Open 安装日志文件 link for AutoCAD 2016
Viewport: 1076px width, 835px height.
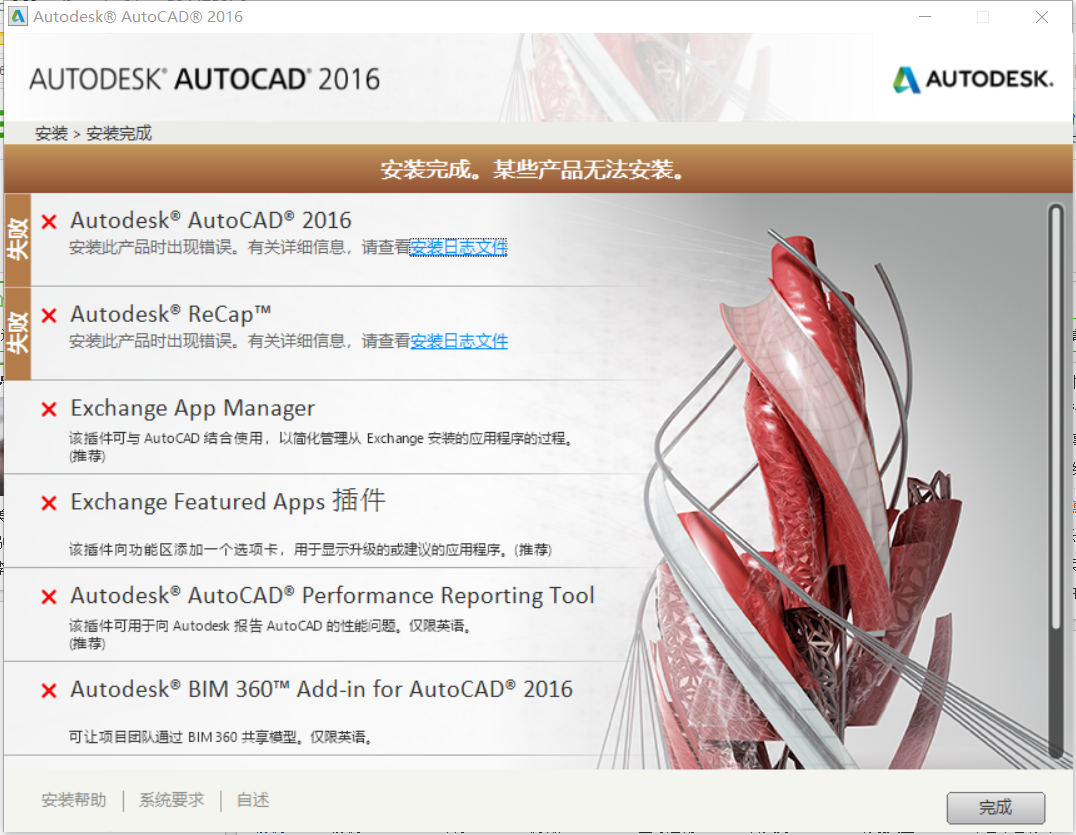[x=459, y=246]
